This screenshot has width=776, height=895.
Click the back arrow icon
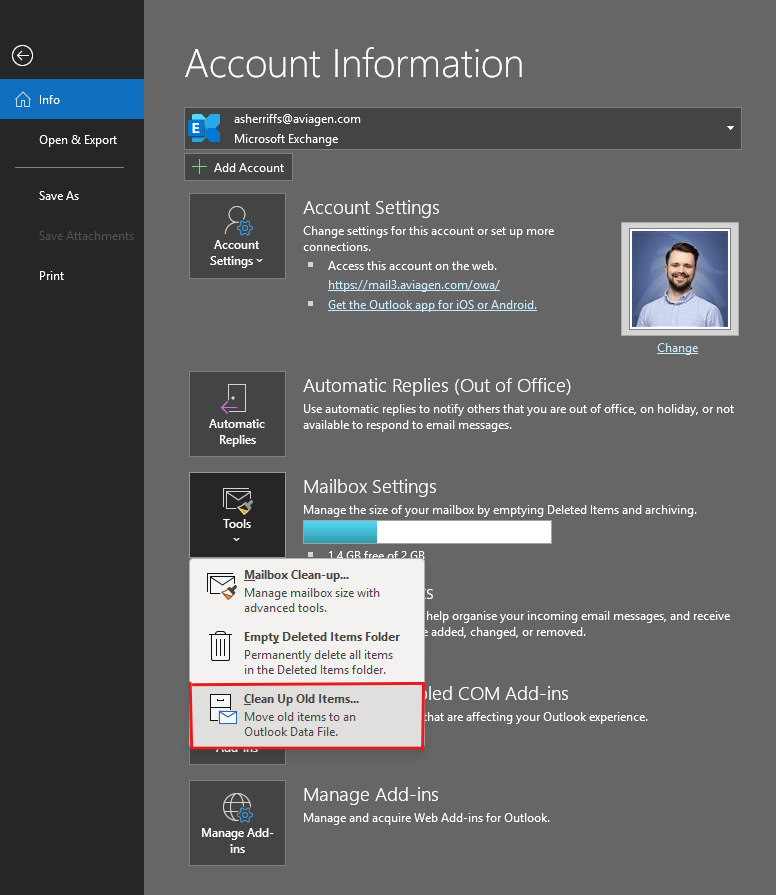click(22, 56)
